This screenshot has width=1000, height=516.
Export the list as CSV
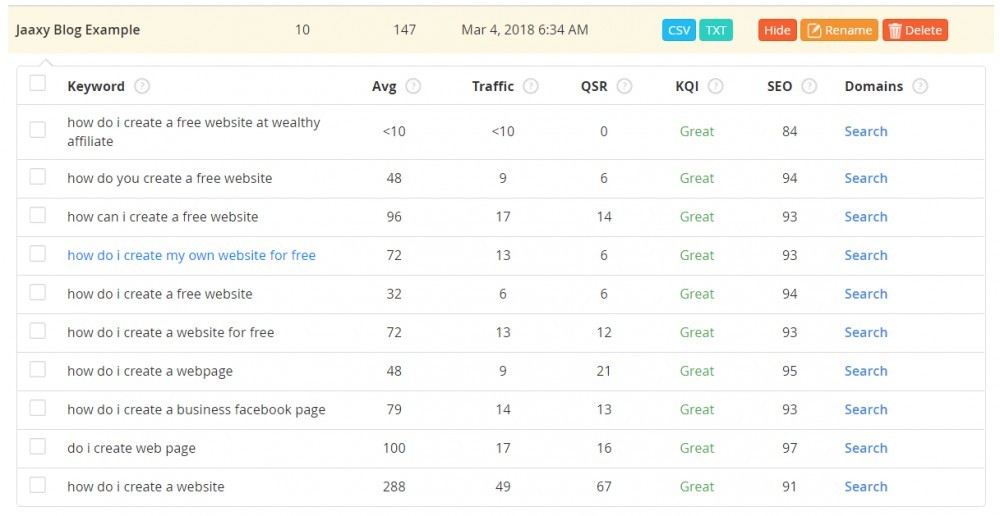pyautogui.click(x=679, y=30)
